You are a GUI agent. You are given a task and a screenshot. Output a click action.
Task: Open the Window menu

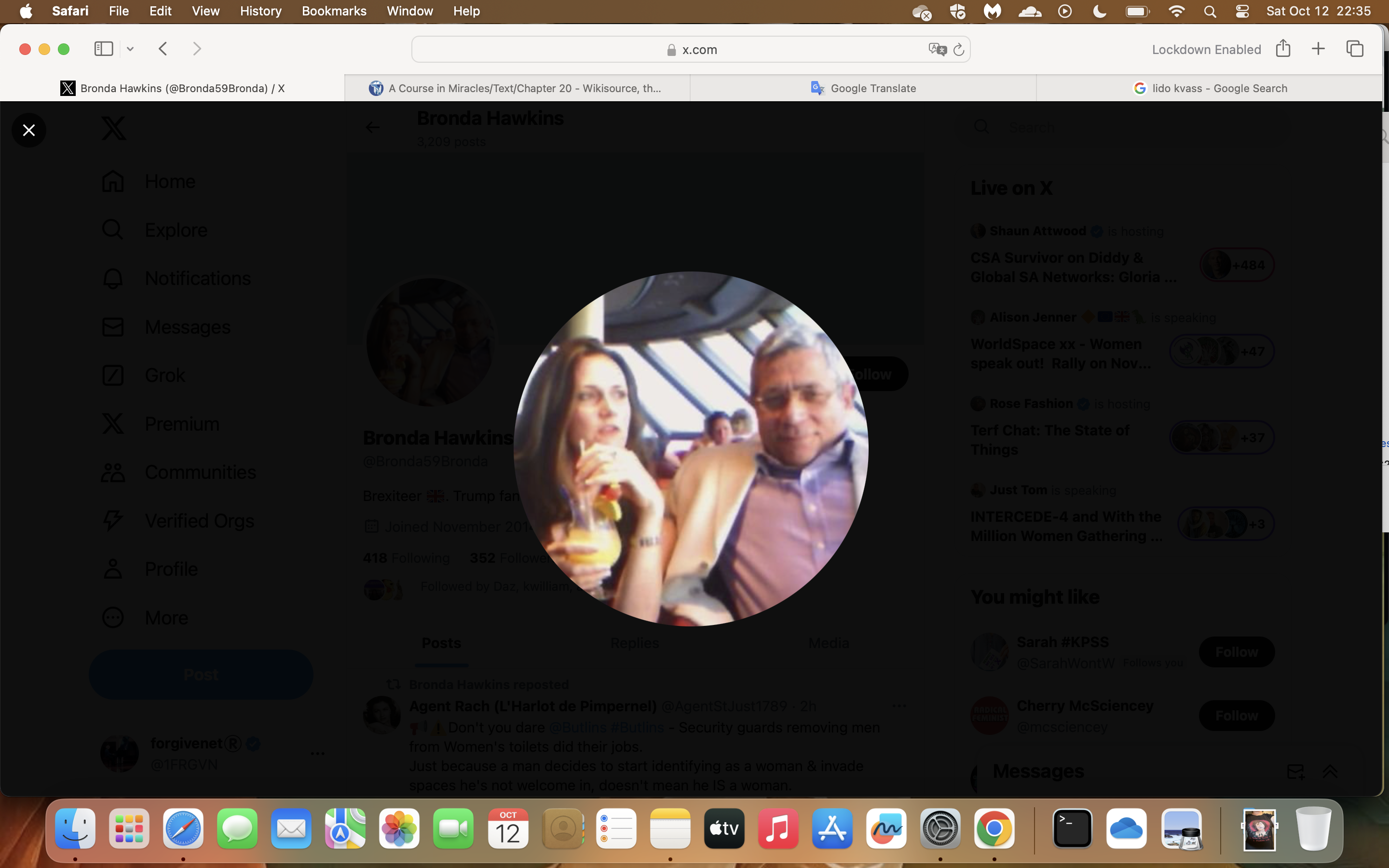pyautogui.click(x=410, y=11)
